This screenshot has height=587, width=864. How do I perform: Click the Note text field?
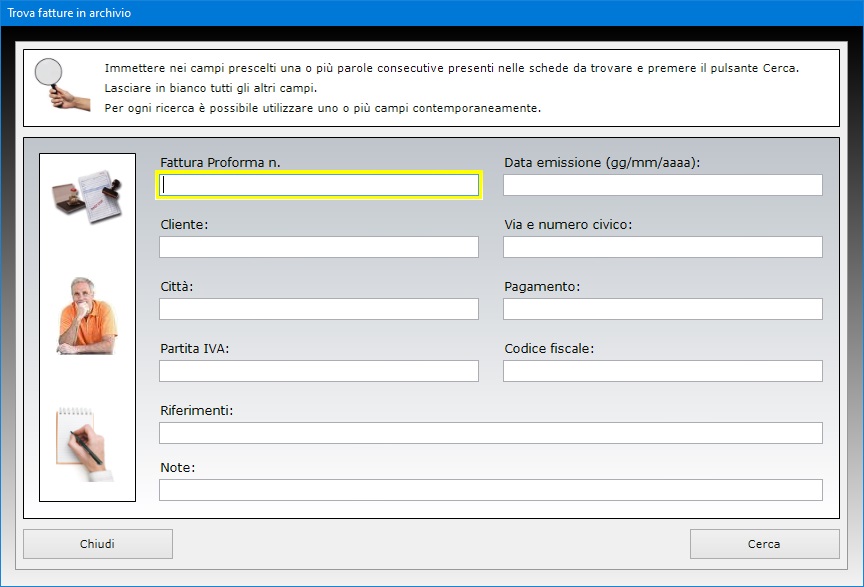click(x=490, y=490)
